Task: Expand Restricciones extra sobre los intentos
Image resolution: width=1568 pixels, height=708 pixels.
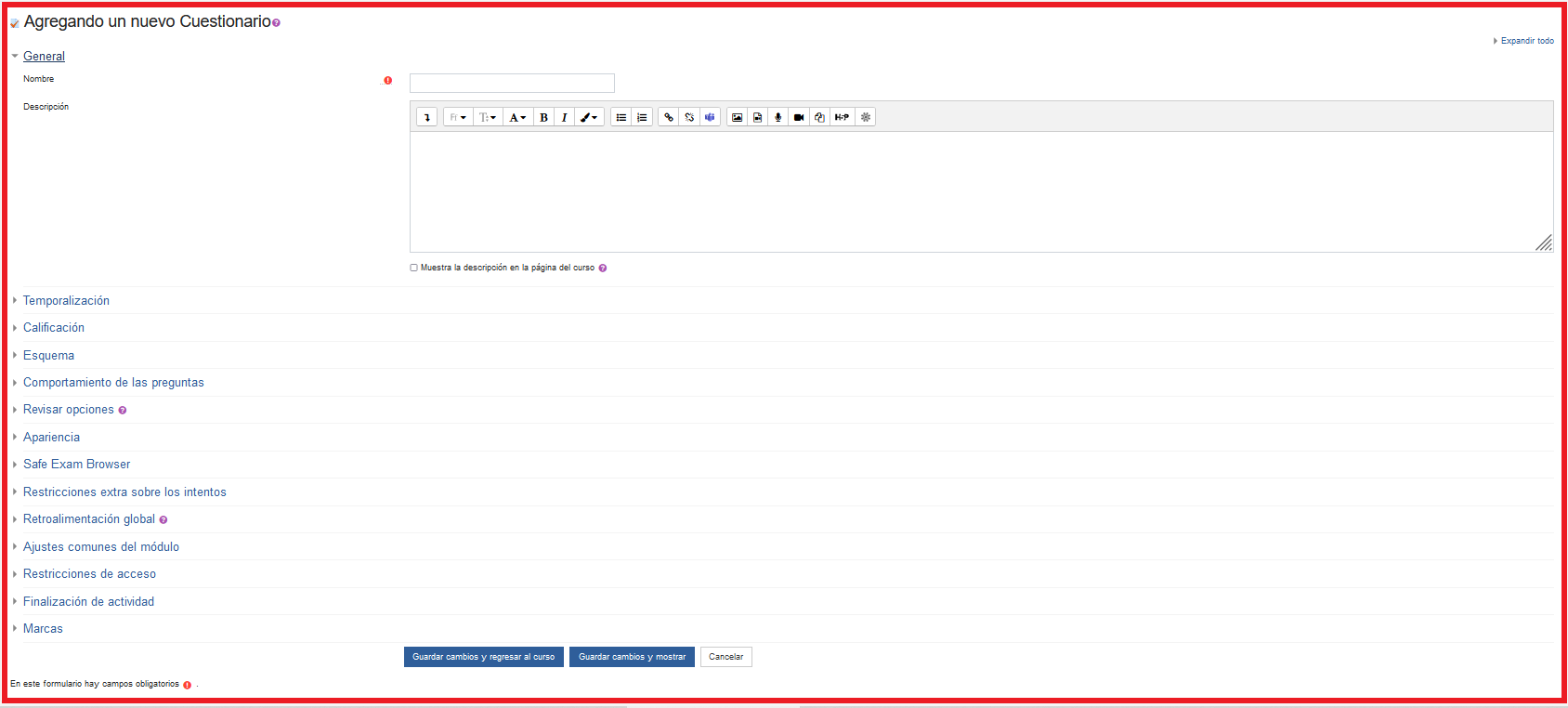Action: [x=124, y=492]
